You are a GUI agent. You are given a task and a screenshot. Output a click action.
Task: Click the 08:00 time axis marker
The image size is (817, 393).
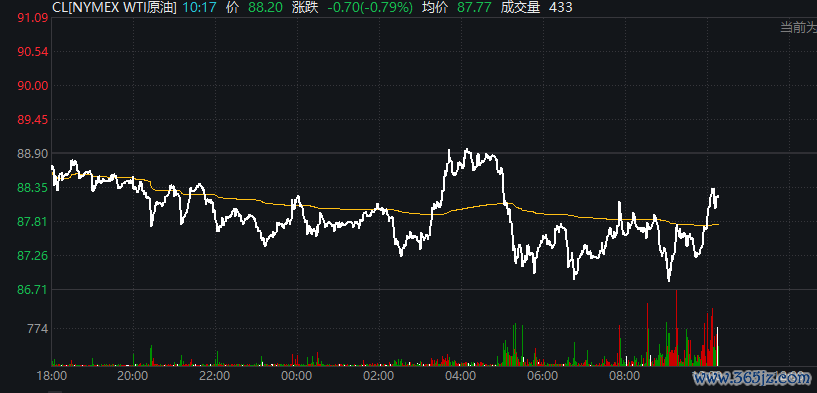pyautogui.click(x=625, y=375)
